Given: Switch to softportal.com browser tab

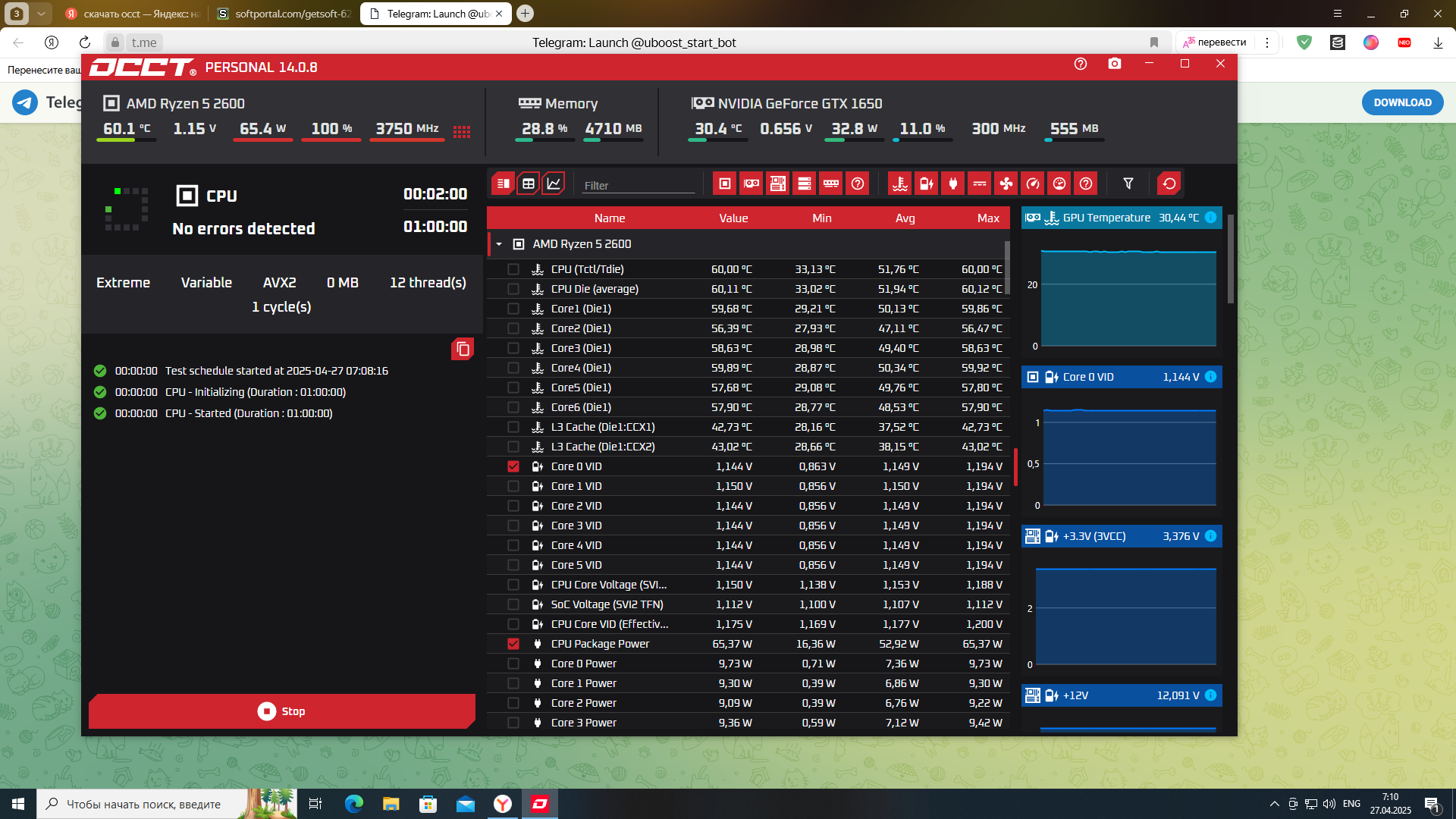Looking at the screenshot, I should [284, 14].
